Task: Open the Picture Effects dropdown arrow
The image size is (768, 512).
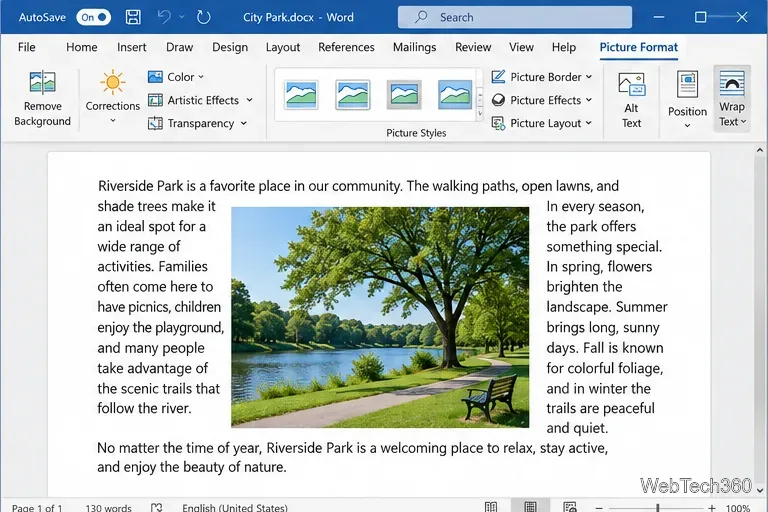Action: tap(589, 100)
